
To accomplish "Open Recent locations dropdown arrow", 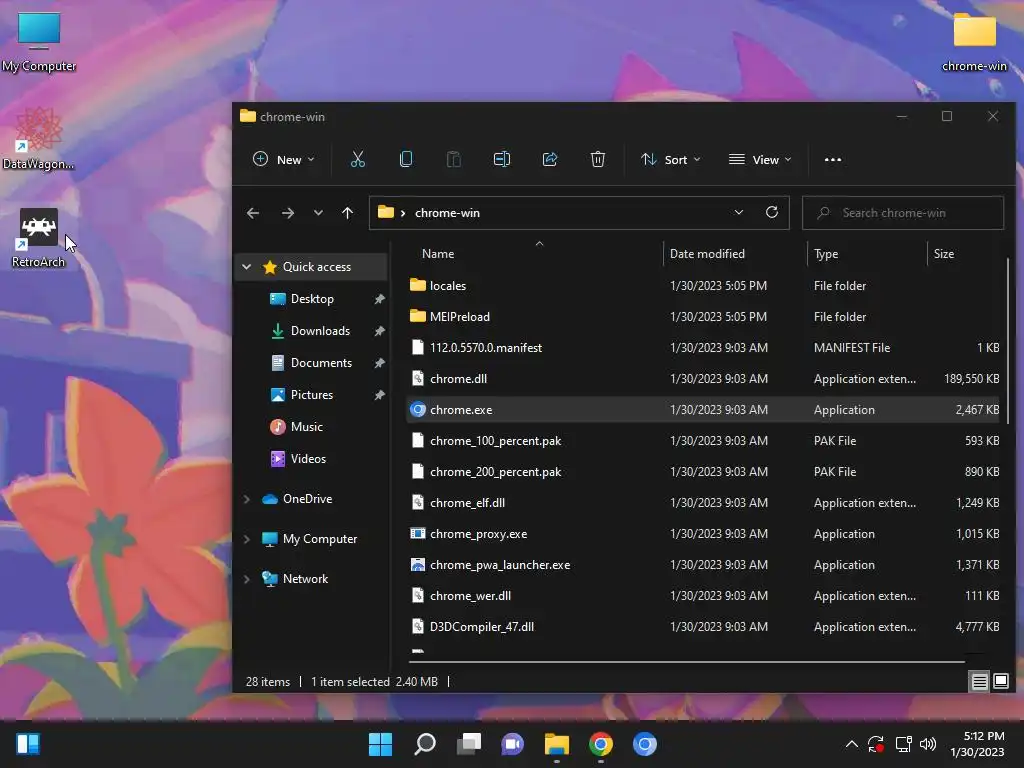I will pos(318,213).
